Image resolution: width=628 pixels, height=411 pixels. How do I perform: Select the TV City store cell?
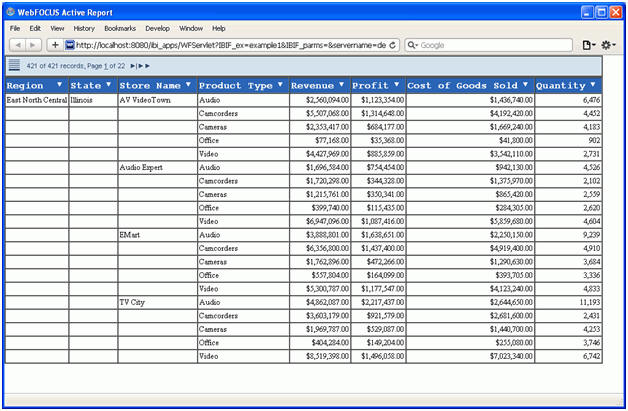tap(158, 302)
